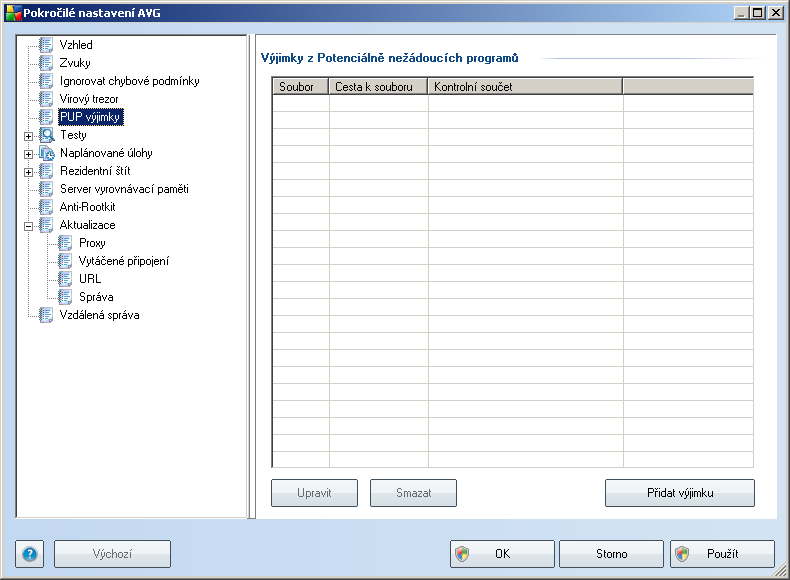Select Vzdálená správa in the tree
Image resolution: width=790 pixels, height=580 pixels.
coord(100,315)
